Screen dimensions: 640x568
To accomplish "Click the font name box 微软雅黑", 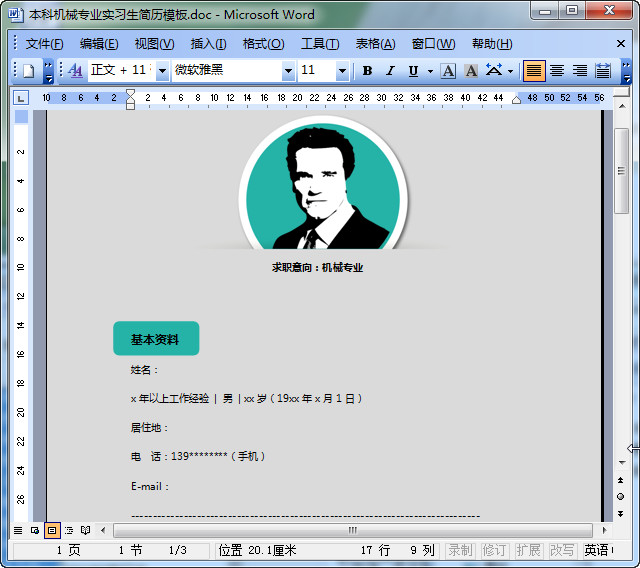I will tap(227, 71).
